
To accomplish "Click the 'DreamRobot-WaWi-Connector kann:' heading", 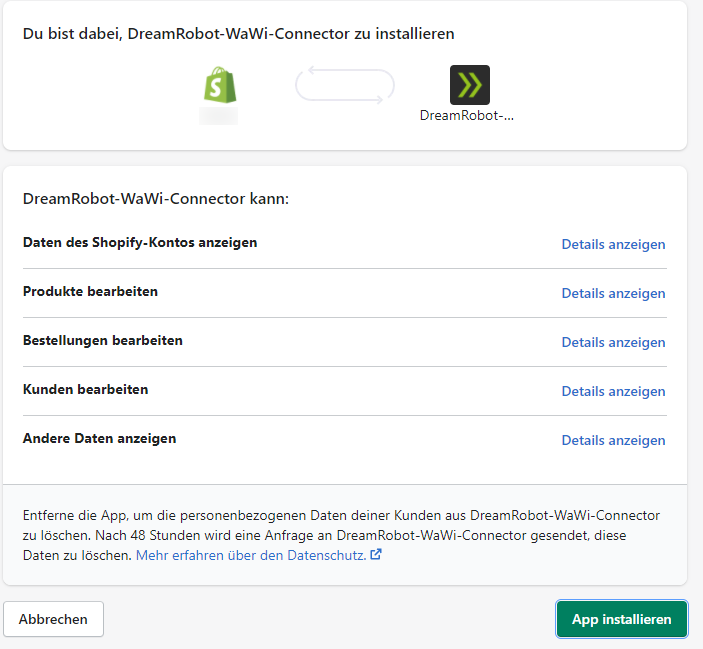I will coord(156,199).
